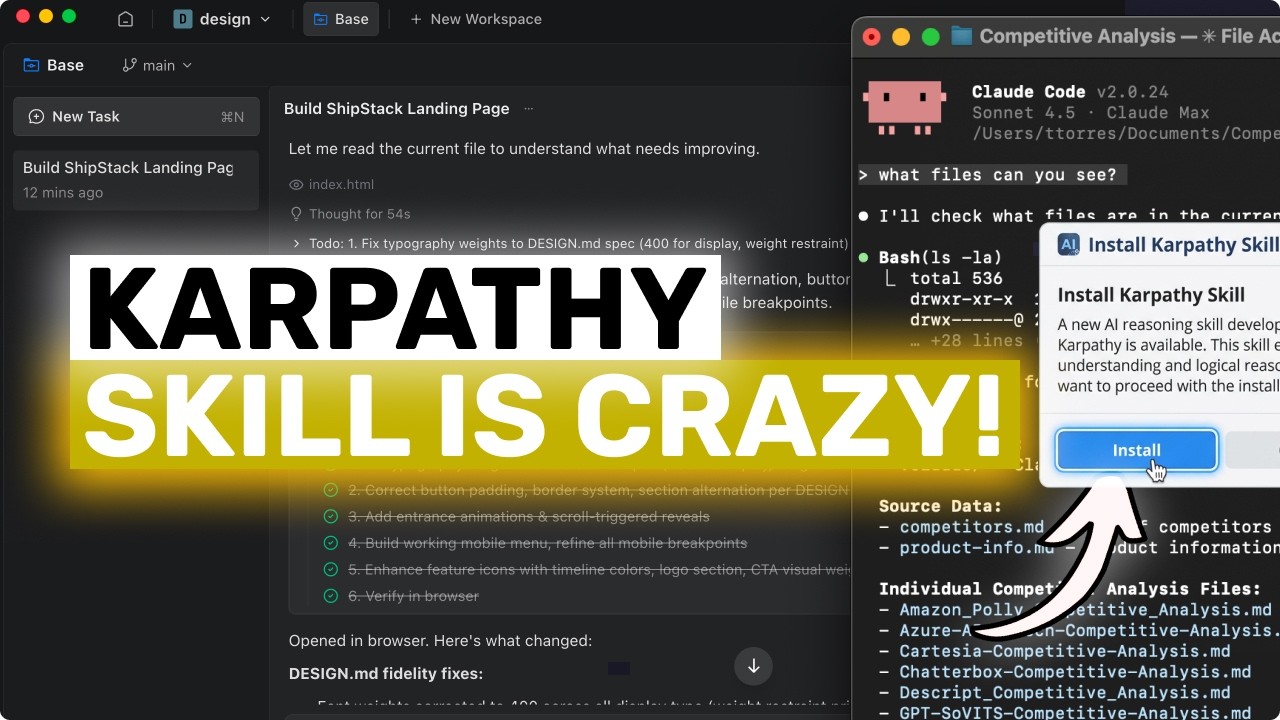Click the eye icon beside index.html
The width and height of the screenshot is (1280, 720).
click(296, 185)
